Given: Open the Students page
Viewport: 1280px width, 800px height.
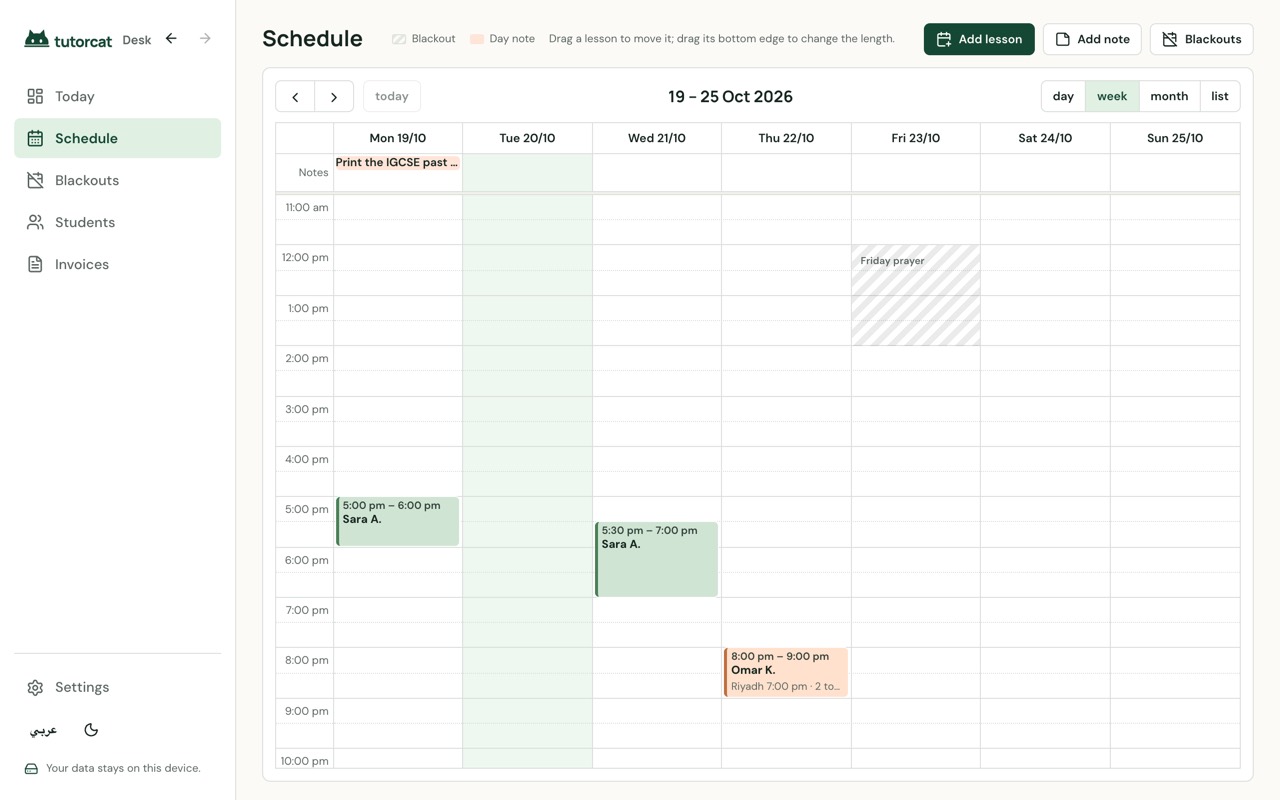Looking at the screenshot, I should [x=118, y=222].
